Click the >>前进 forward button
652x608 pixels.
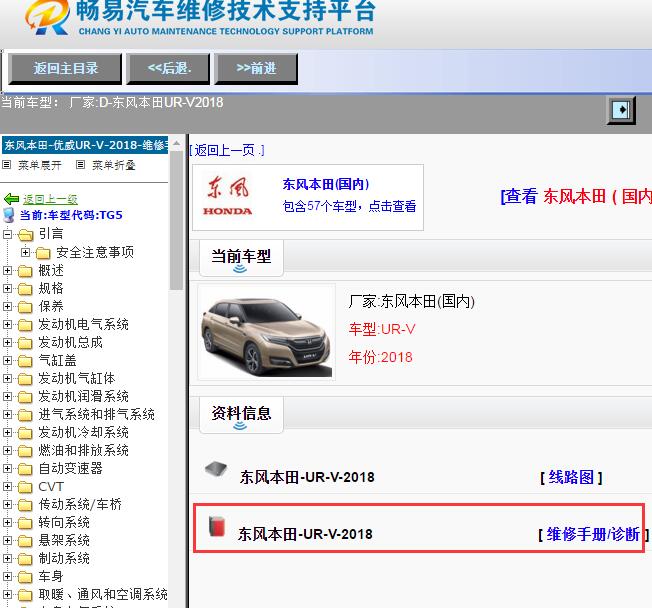[256, 69]
